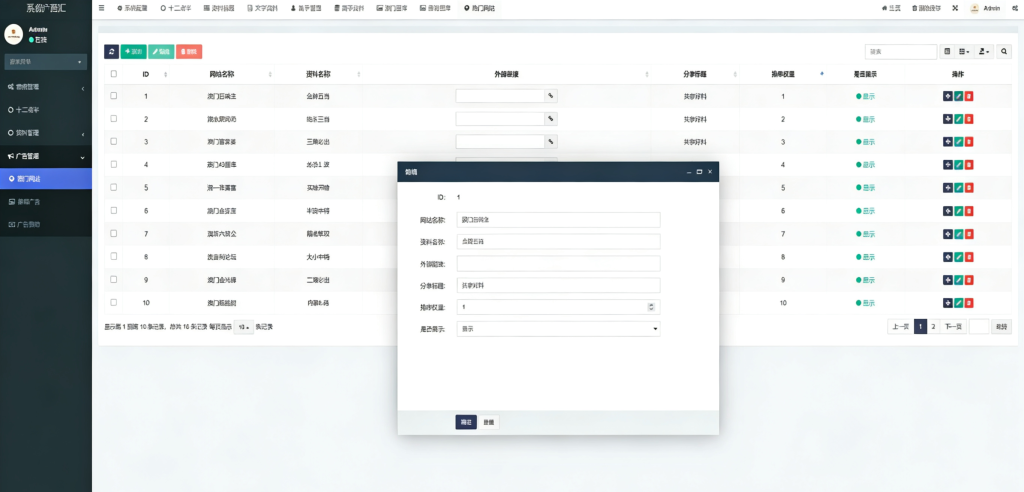Click the dark drag-sort icon in row 9

[948, 280]
